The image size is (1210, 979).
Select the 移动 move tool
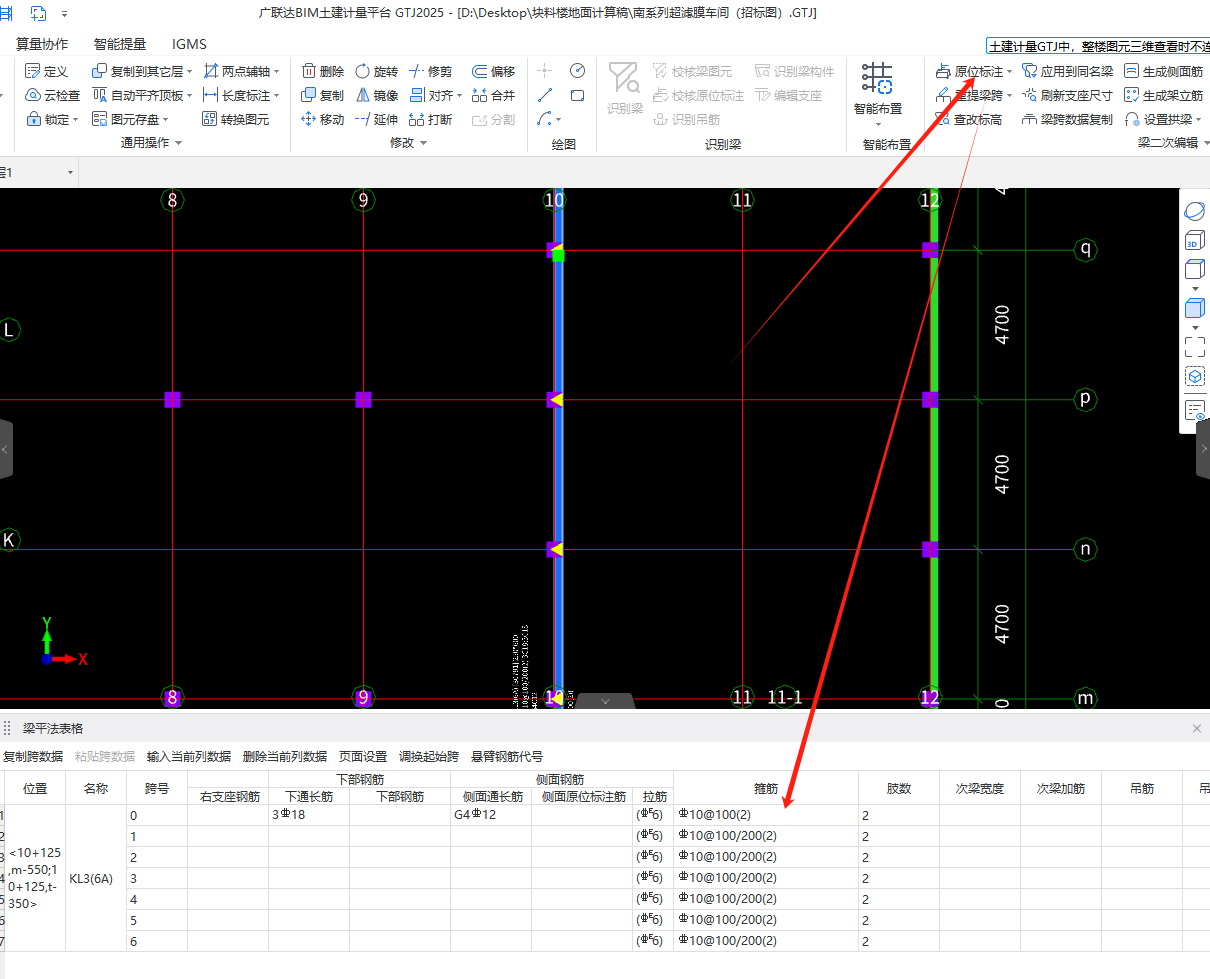323,119
